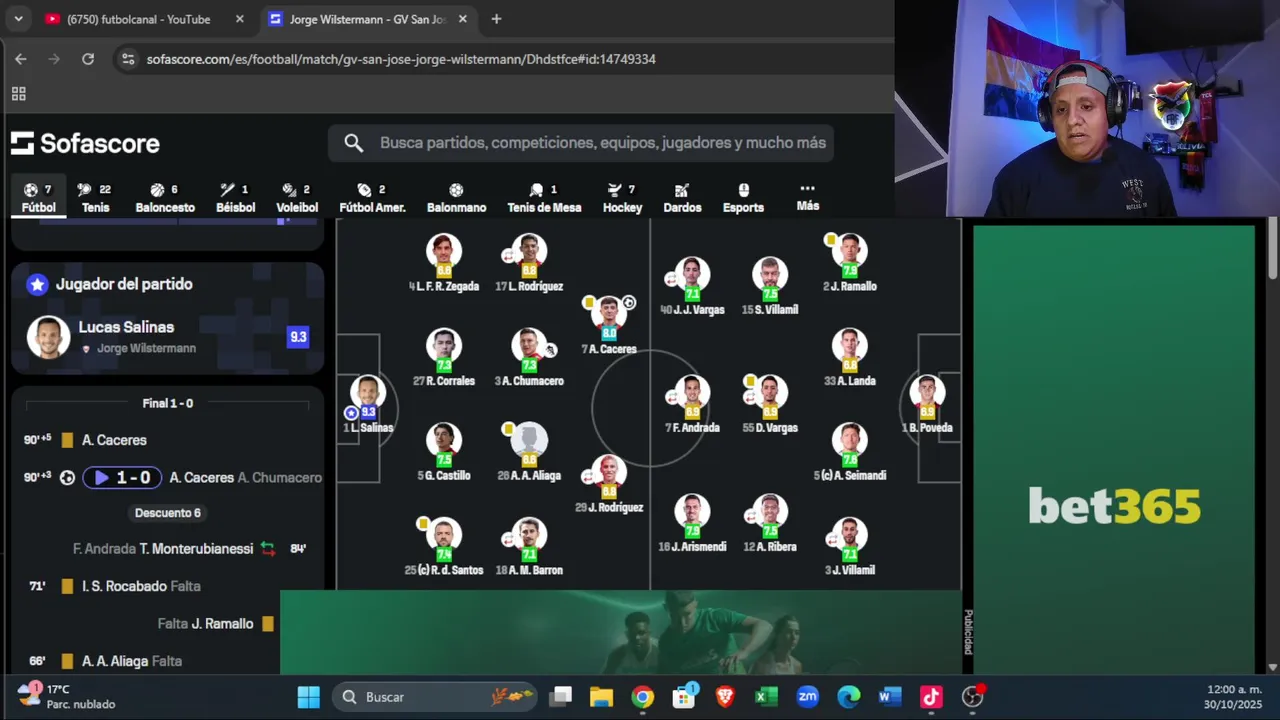Click T. Monterubianessi substitution event
This screenshot has width=1280, height=720.
pos(168,549)
